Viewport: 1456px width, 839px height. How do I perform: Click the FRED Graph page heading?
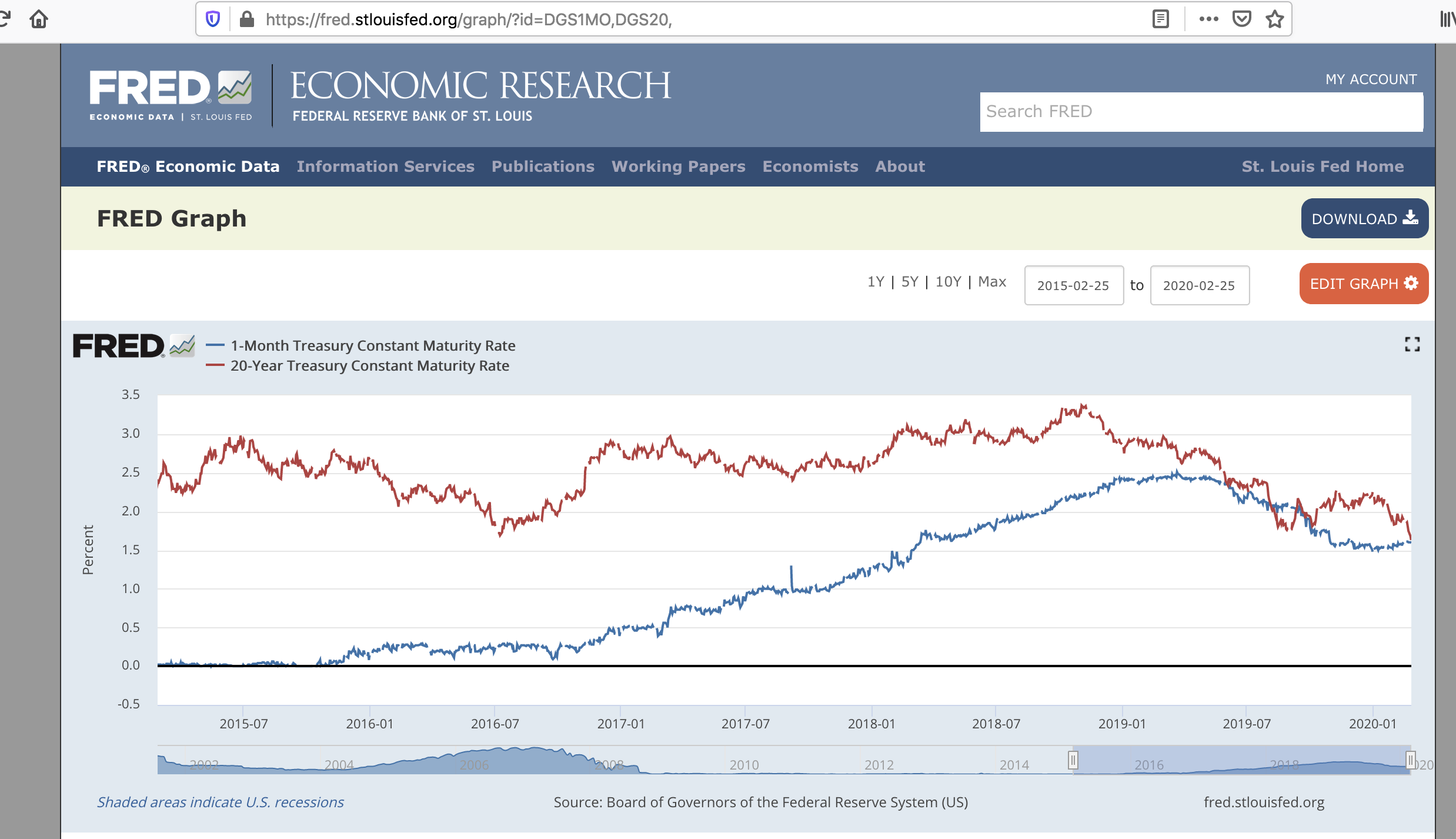pyautogui.click(x=172, y=218)
